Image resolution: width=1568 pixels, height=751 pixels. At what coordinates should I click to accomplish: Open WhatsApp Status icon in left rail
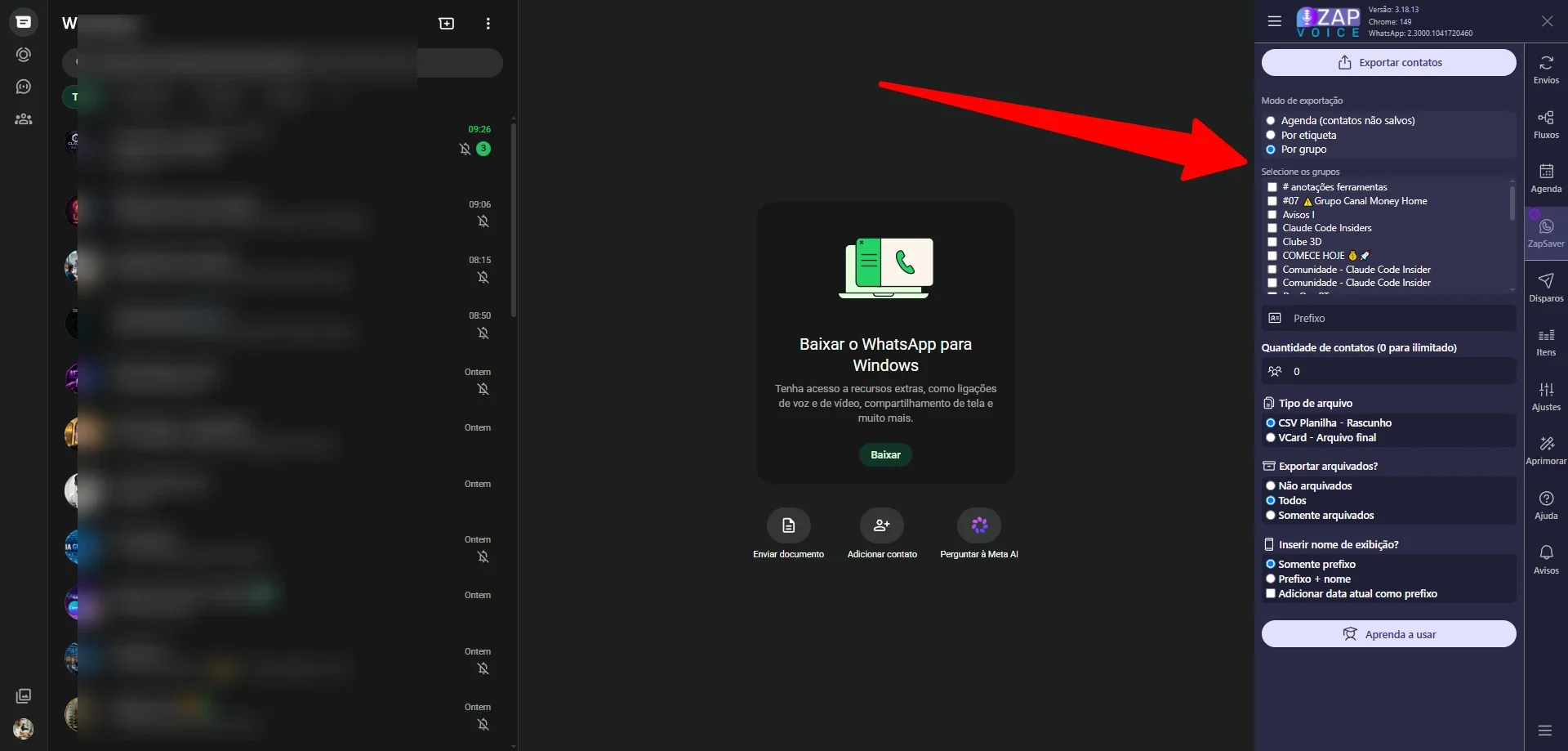[x=24, y=55]
